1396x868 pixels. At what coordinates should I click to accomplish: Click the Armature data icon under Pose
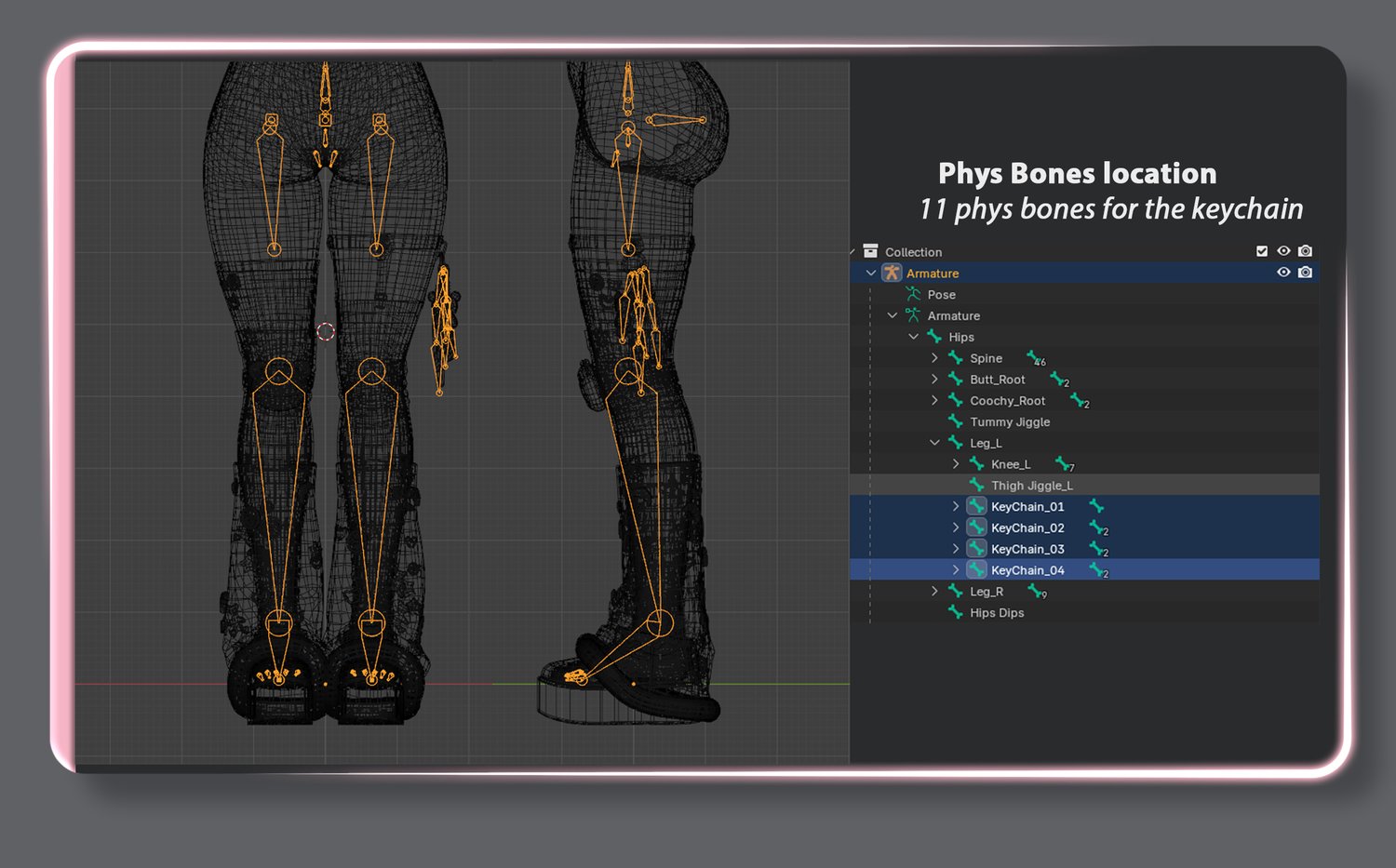click(x=913, y=315)
